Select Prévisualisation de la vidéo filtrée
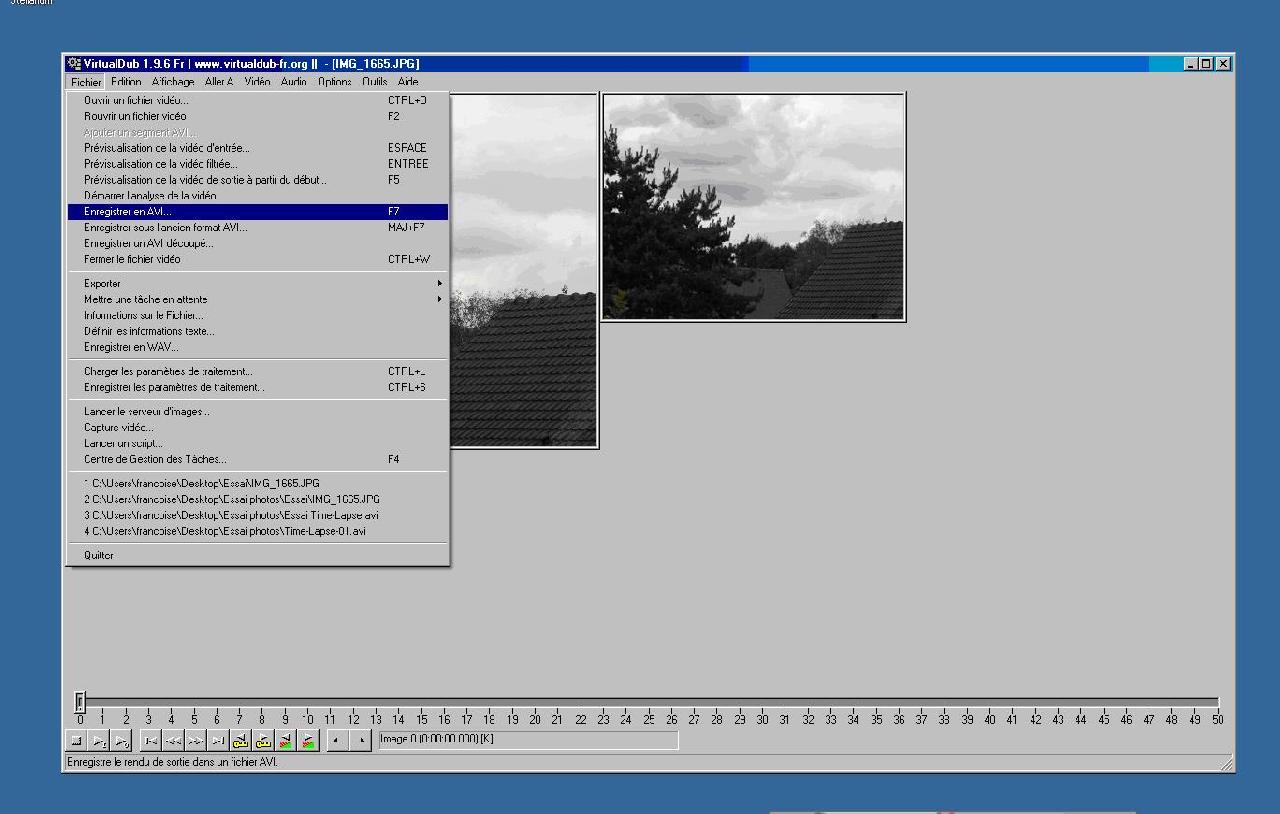1280x814 pixels. coord(258,164)
